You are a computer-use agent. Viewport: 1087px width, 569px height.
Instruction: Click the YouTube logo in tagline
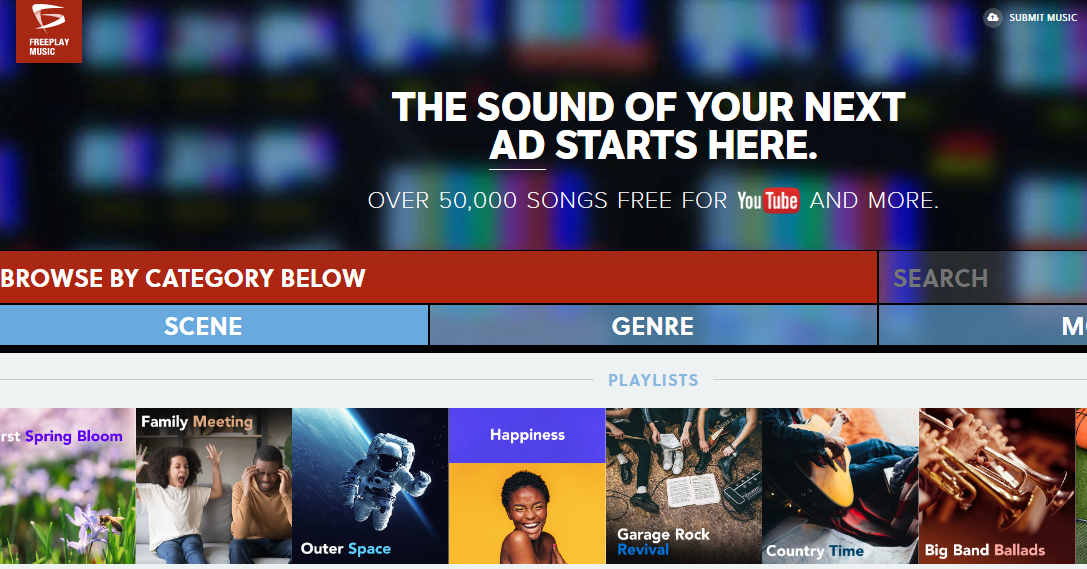pyautogui.click(x=768, y=200)
